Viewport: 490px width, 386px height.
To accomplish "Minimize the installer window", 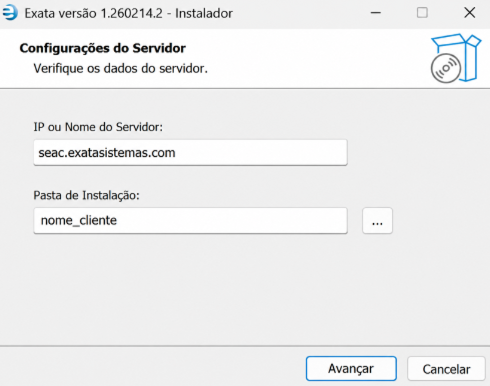I will 376,13.
